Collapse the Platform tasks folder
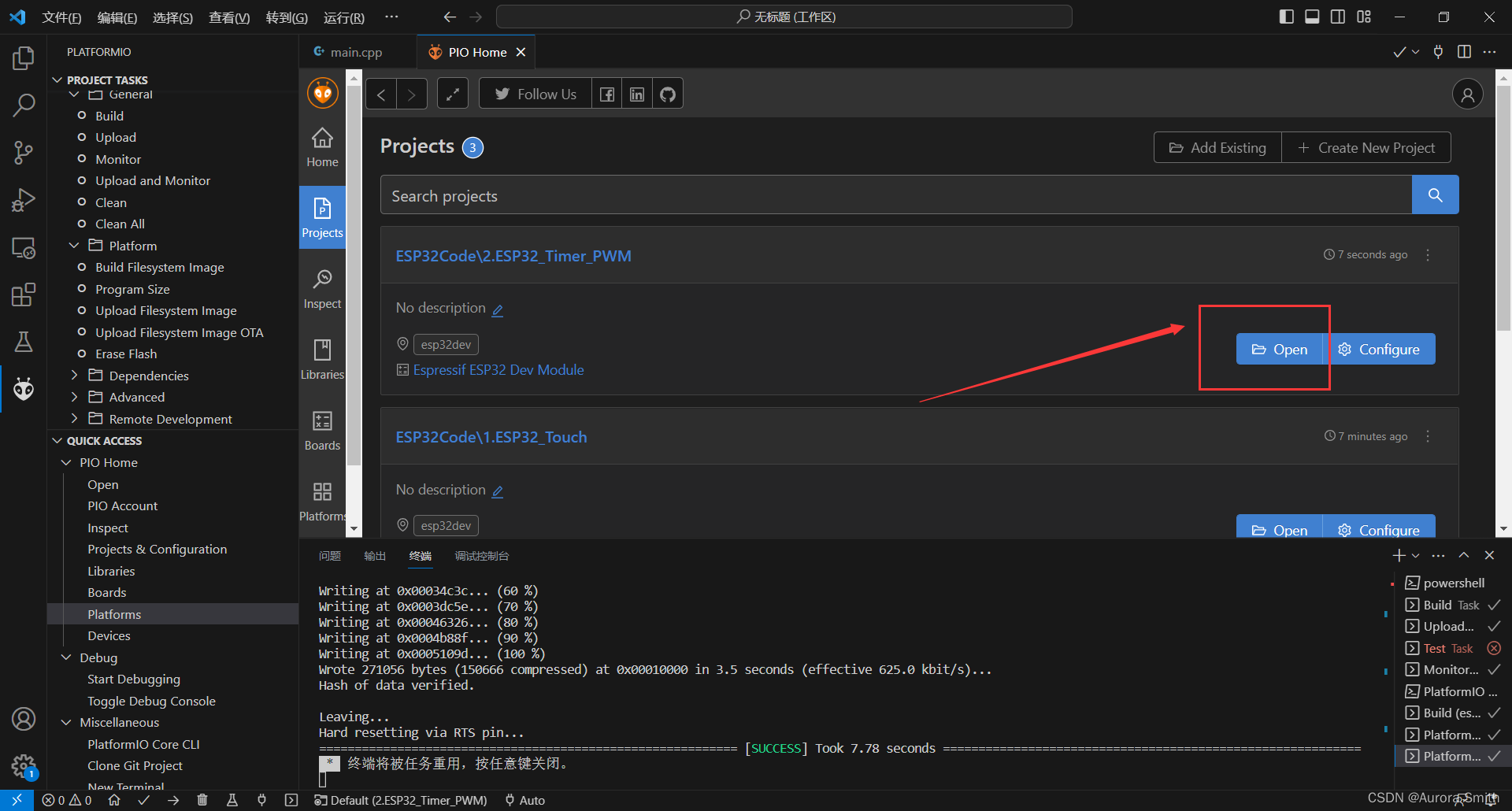The width and height of the screenshot is (1512, 811). (x=74, y=246)
